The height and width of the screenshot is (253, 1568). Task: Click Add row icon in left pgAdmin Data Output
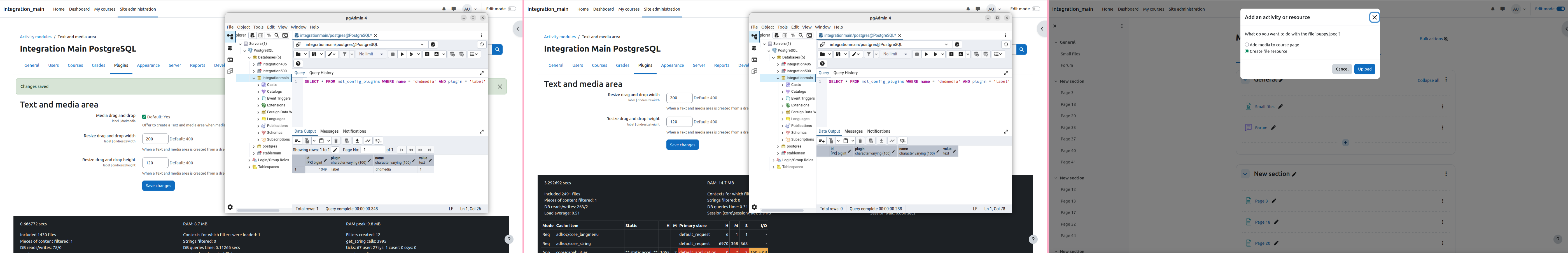(298, 140)
